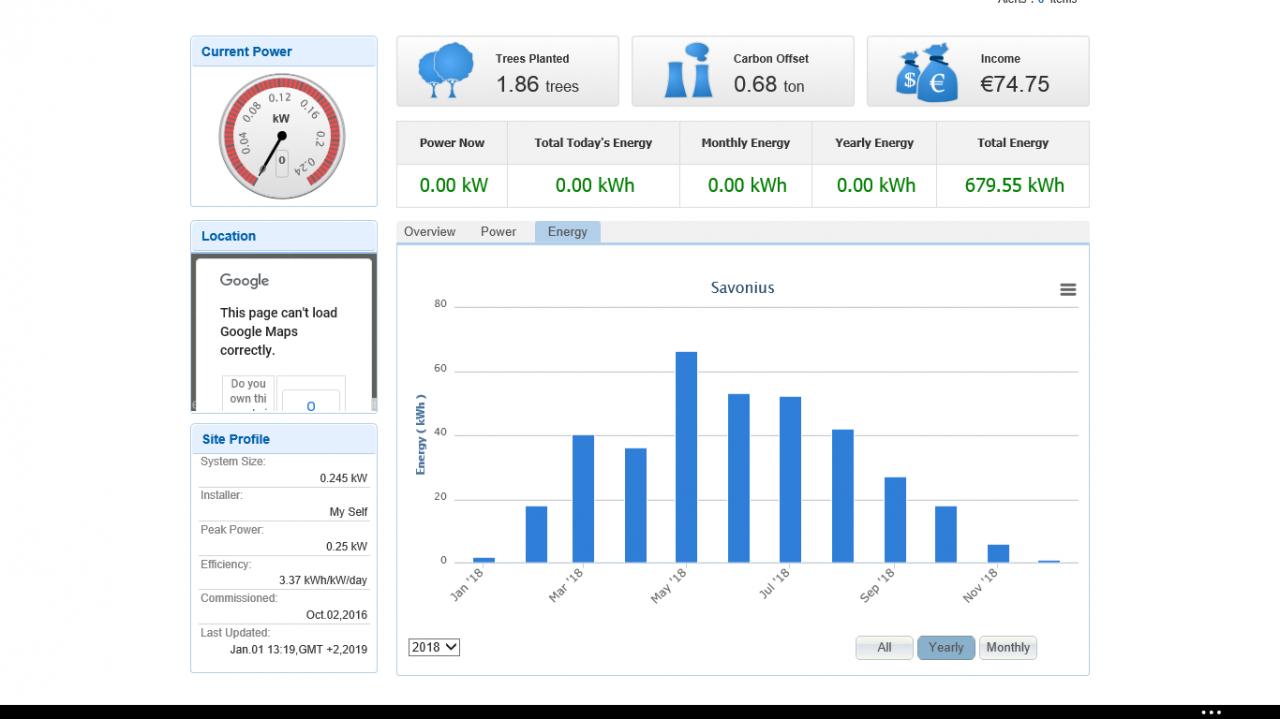Click the Installer value My Self
This screenshot has height=719, width=1280.
pyautogui.click(x=348, y=512)
